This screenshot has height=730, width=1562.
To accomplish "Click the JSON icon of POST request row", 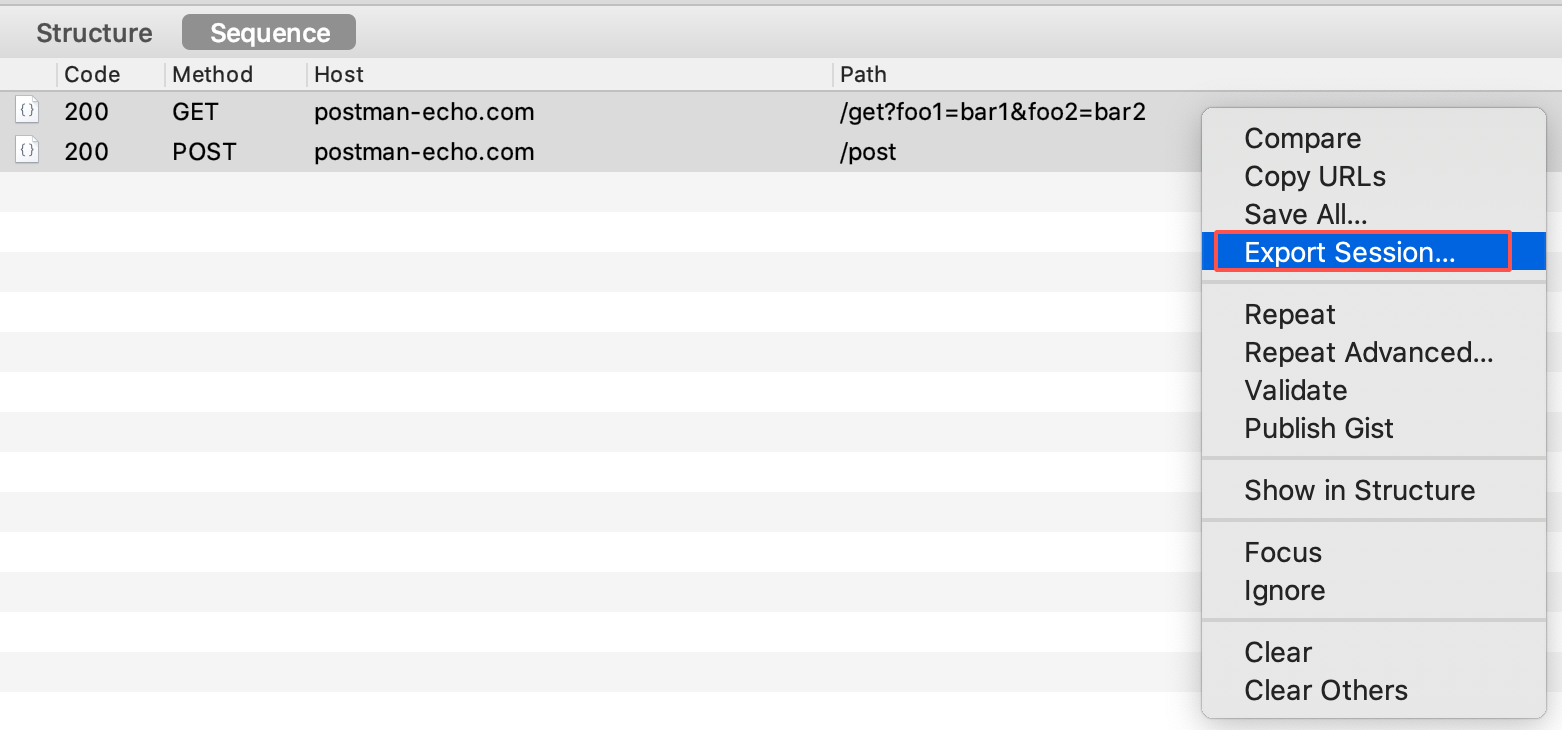I will (x=28, y=151).
